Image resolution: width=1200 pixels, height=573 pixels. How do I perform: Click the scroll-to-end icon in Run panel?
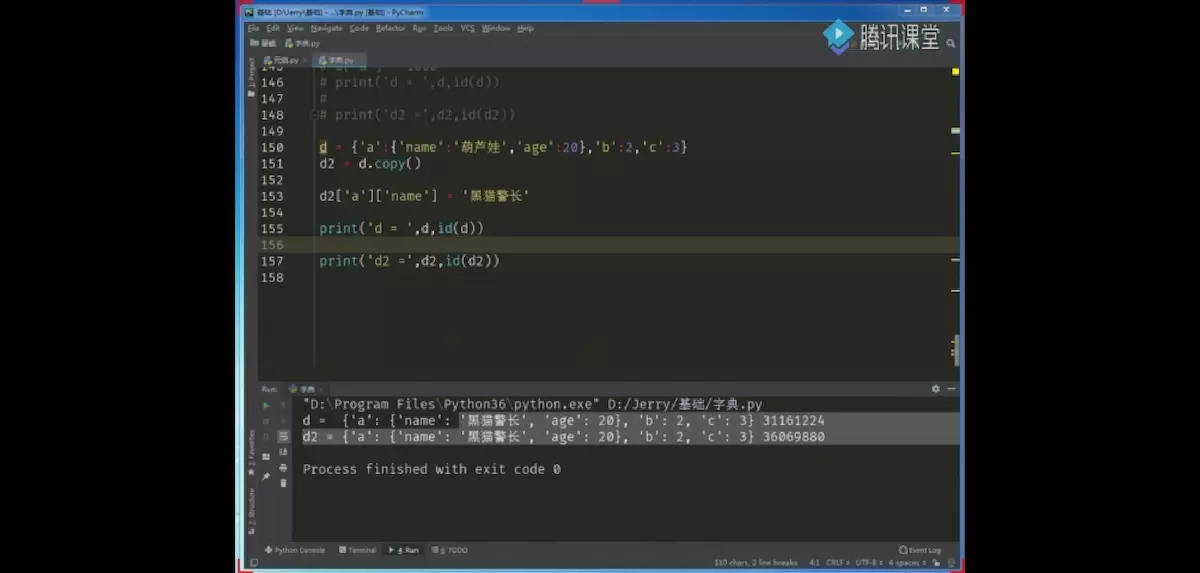[283, 452]
